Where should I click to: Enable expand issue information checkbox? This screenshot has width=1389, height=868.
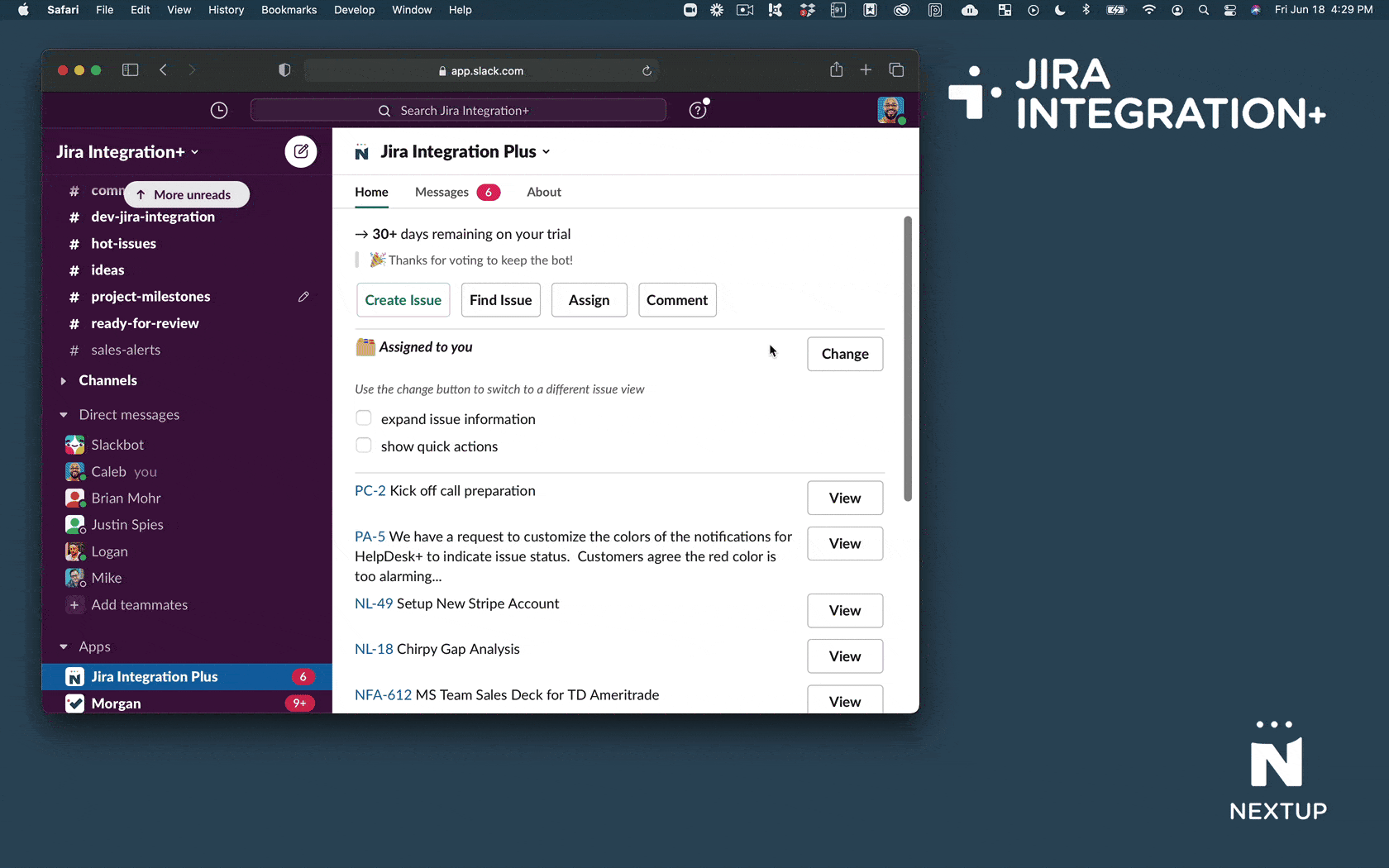(364, 417)
